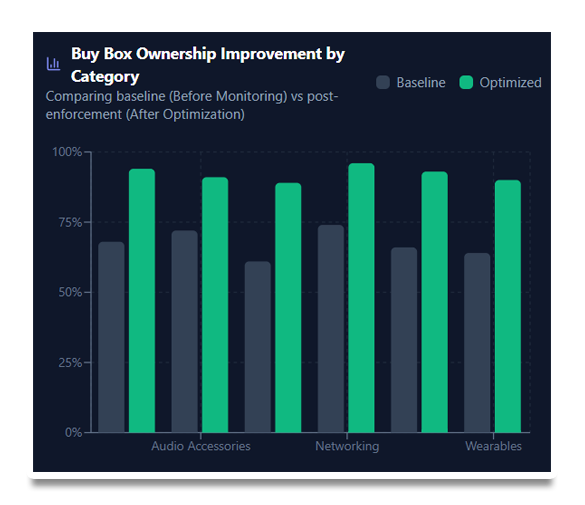Click the Baseline legend color swatch
Screen dimensions: 585x505
[383, 82]
